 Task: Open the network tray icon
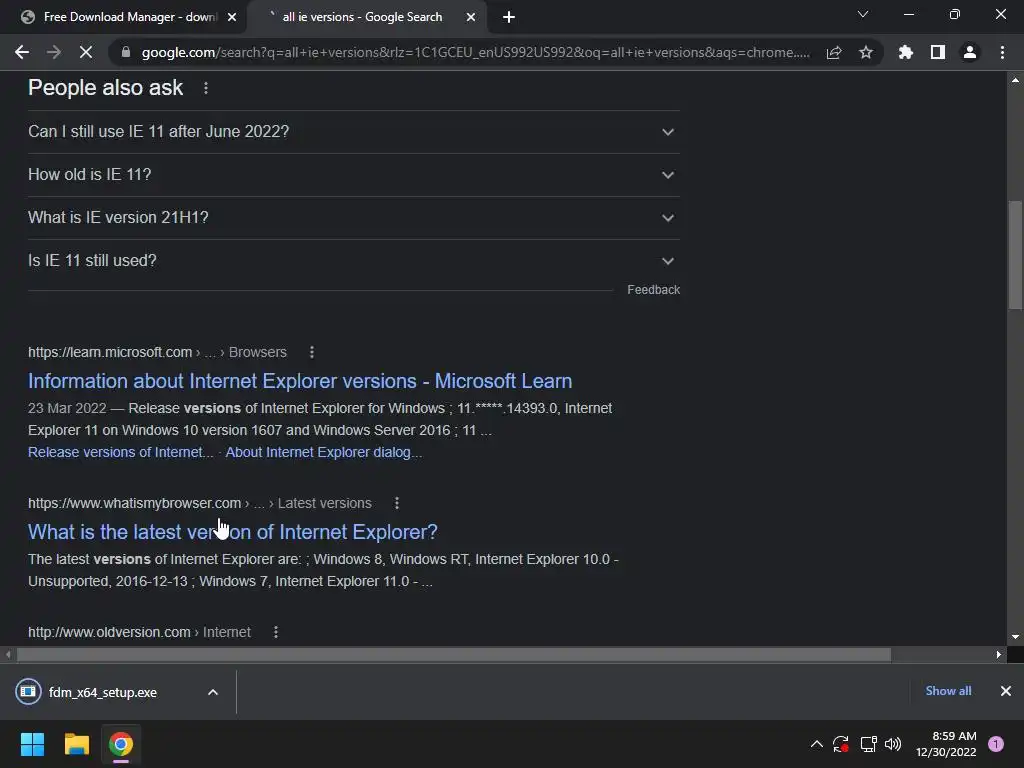pos(868,744)
